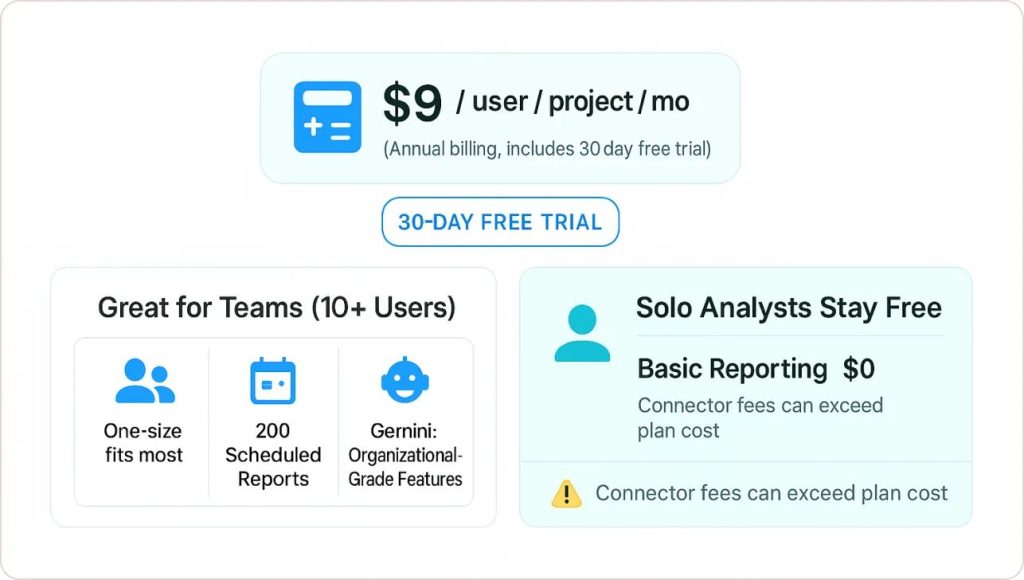Click the "200 Scheduled Reports" label
The width and height of the screenshot is (1024, 580).
point(273,455)
